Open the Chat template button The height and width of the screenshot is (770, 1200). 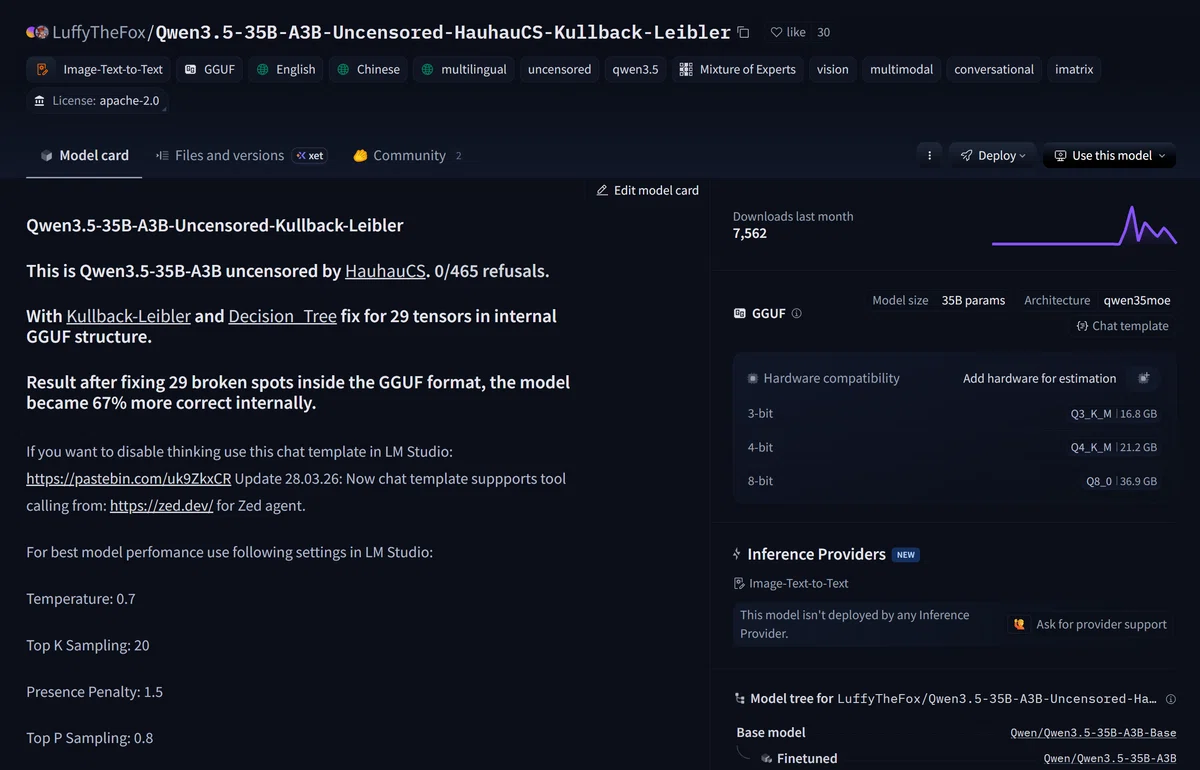click(1122, 326)
